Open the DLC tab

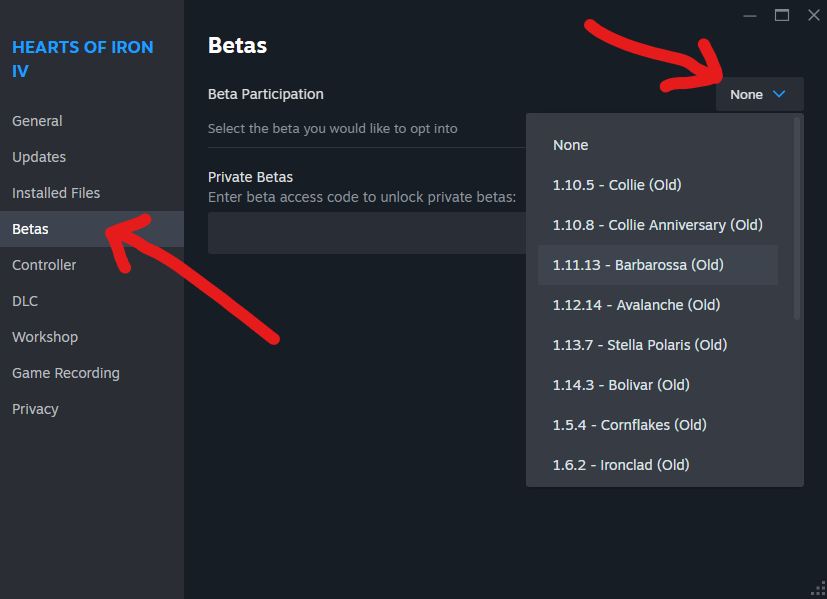pos(25,301)
